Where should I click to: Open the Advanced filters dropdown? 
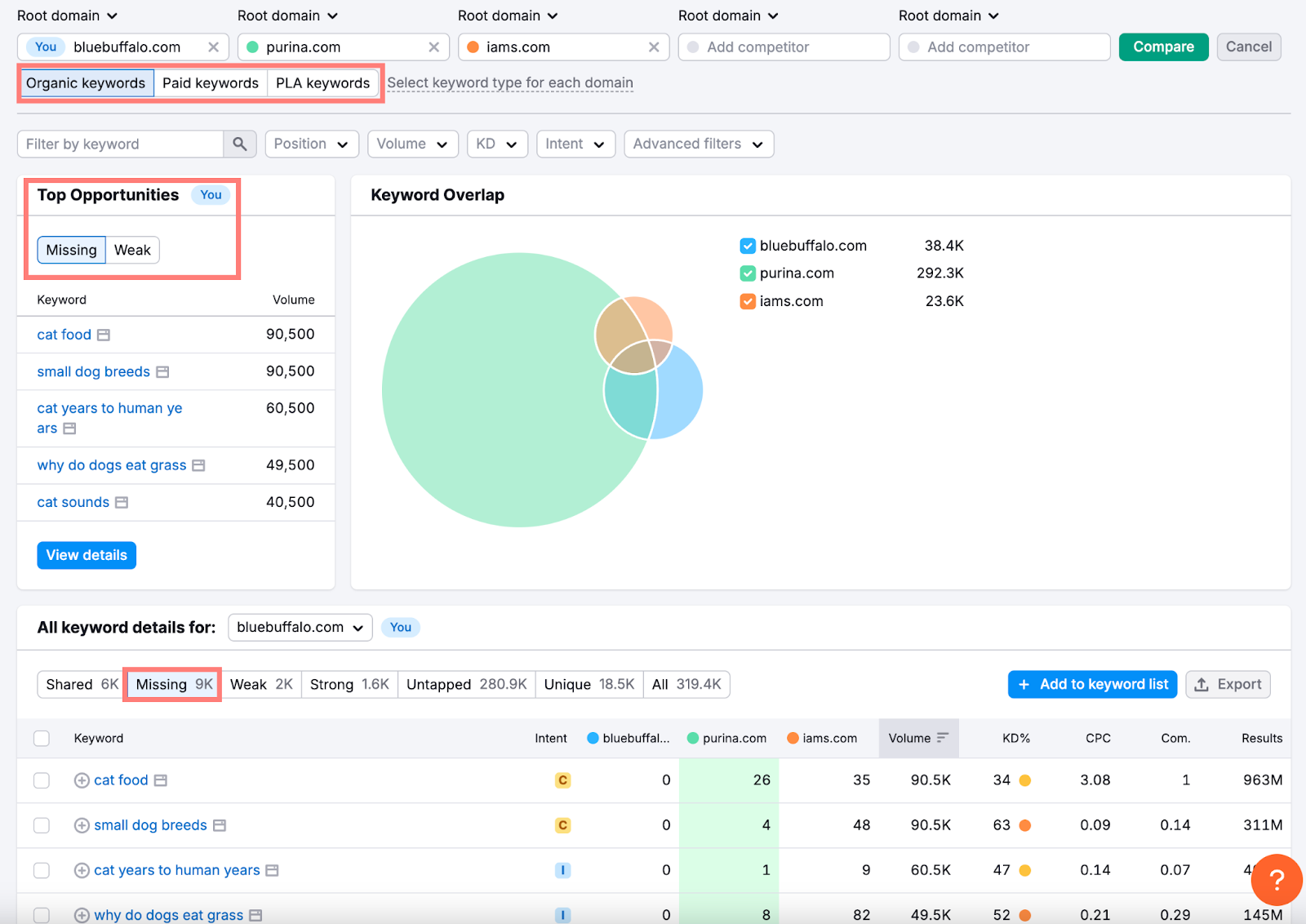pyautogui.click(x=698, y=144)
